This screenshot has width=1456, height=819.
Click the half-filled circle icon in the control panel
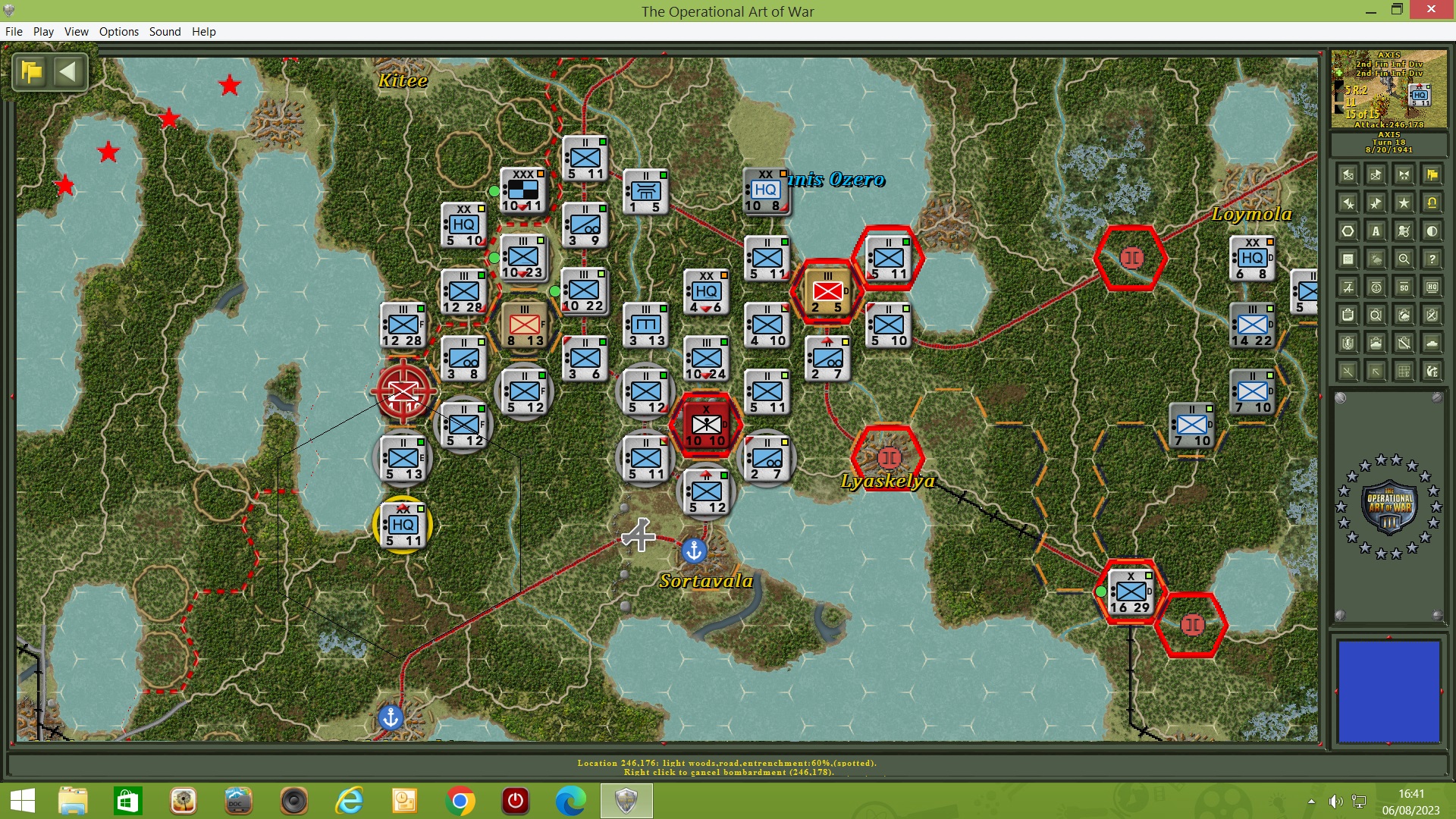point(1432,231)
